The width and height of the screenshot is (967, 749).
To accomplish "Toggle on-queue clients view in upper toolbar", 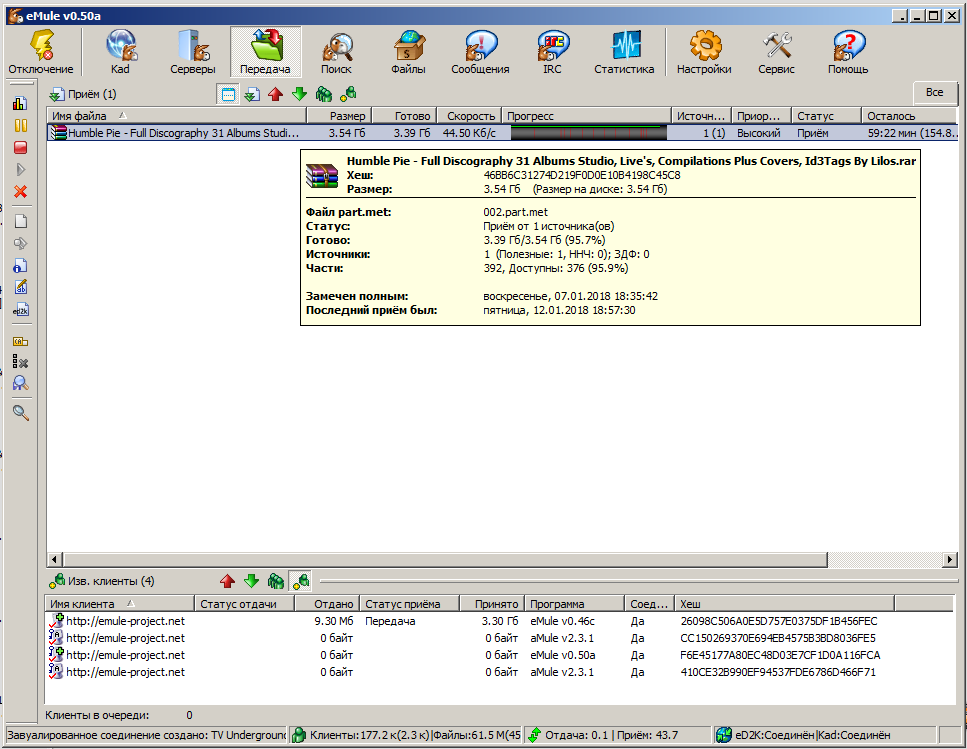I will click(324, 94).
